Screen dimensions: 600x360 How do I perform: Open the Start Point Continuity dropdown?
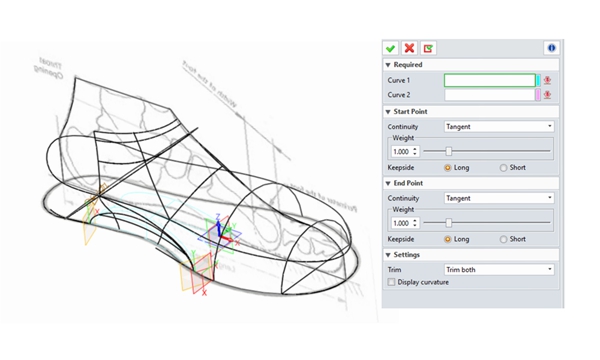tap(499, 127)
